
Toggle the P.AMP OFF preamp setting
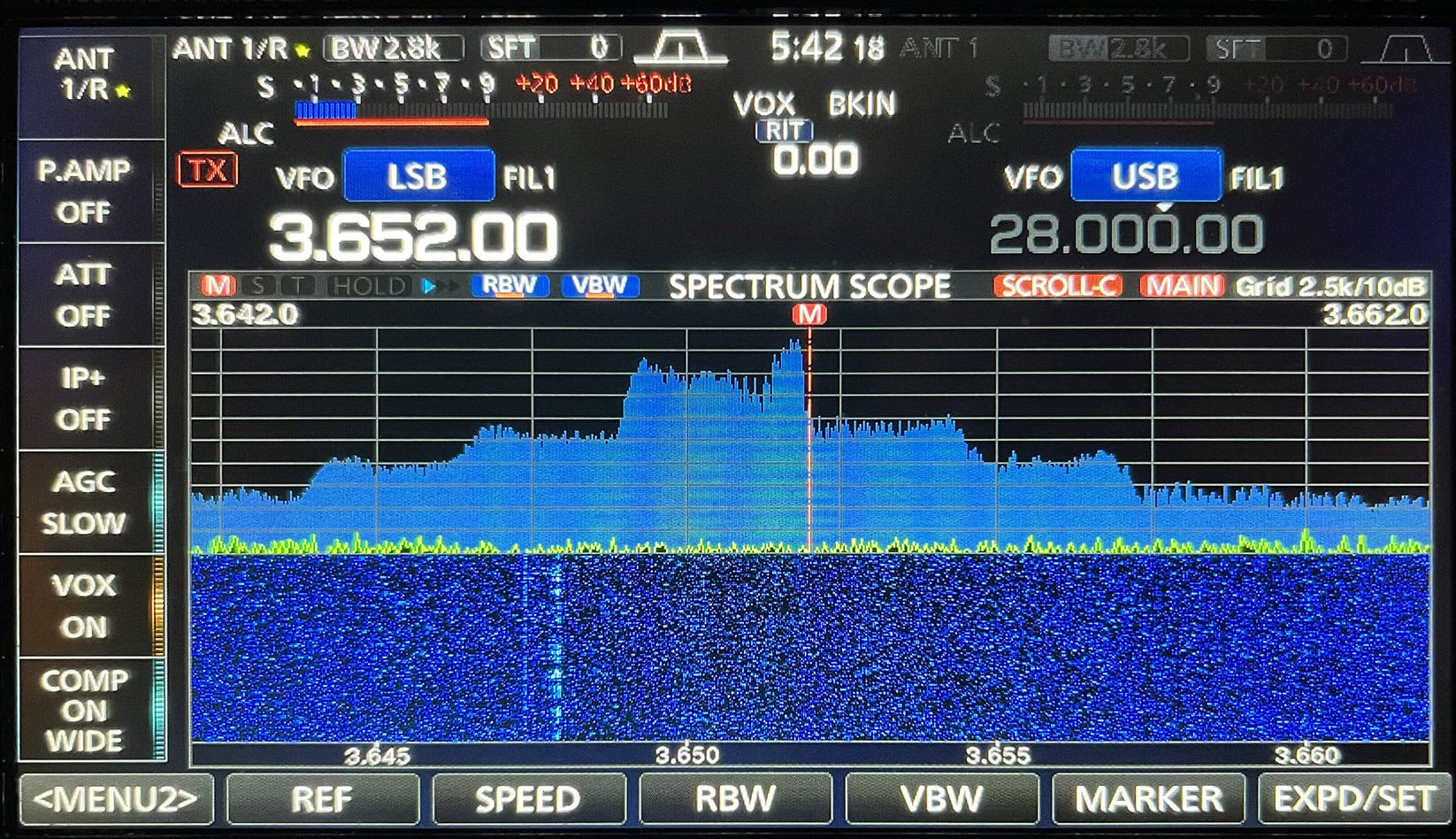click(84, 190)
